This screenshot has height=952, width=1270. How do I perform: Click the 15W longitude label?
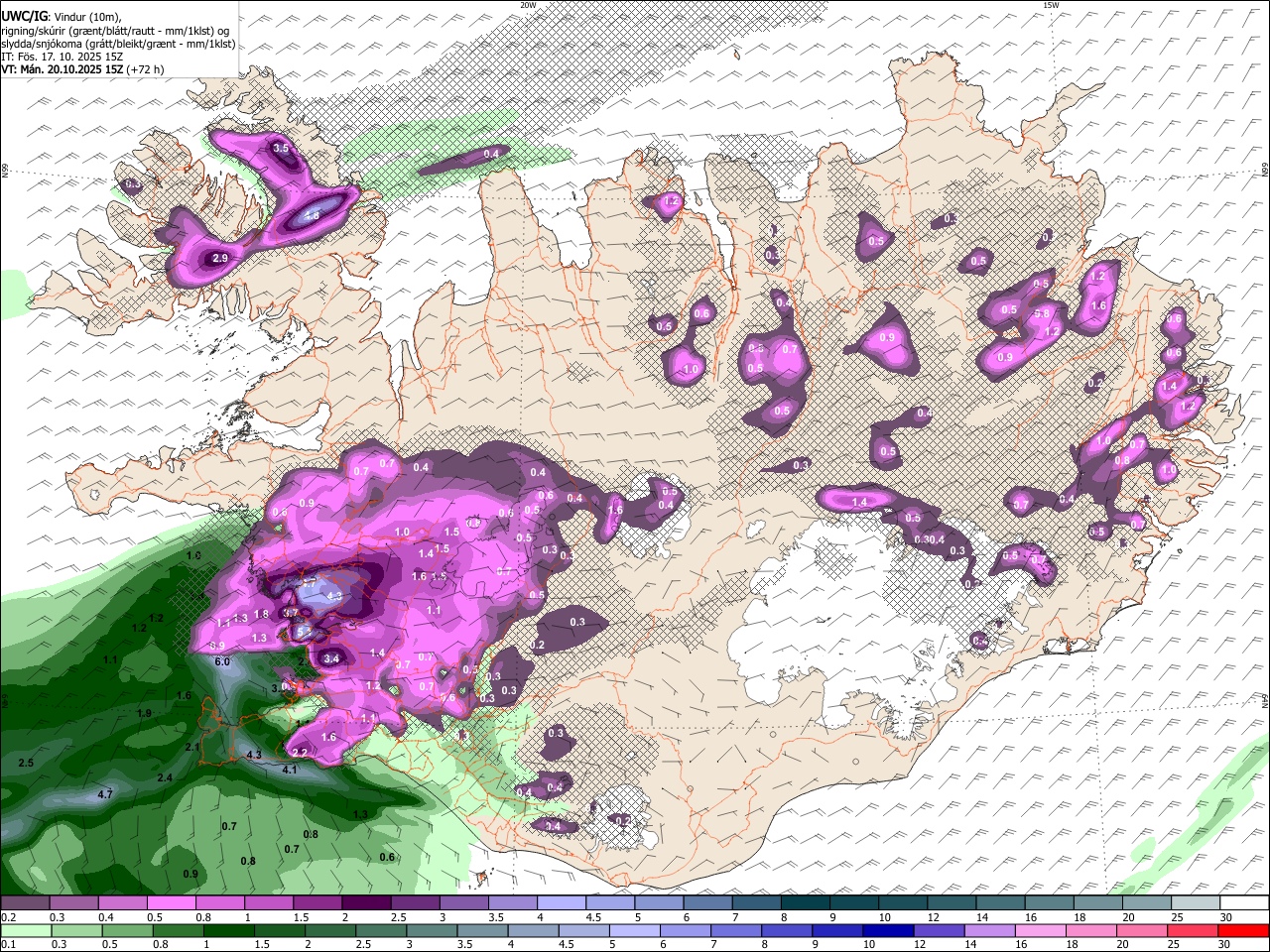click(1052, 5)
